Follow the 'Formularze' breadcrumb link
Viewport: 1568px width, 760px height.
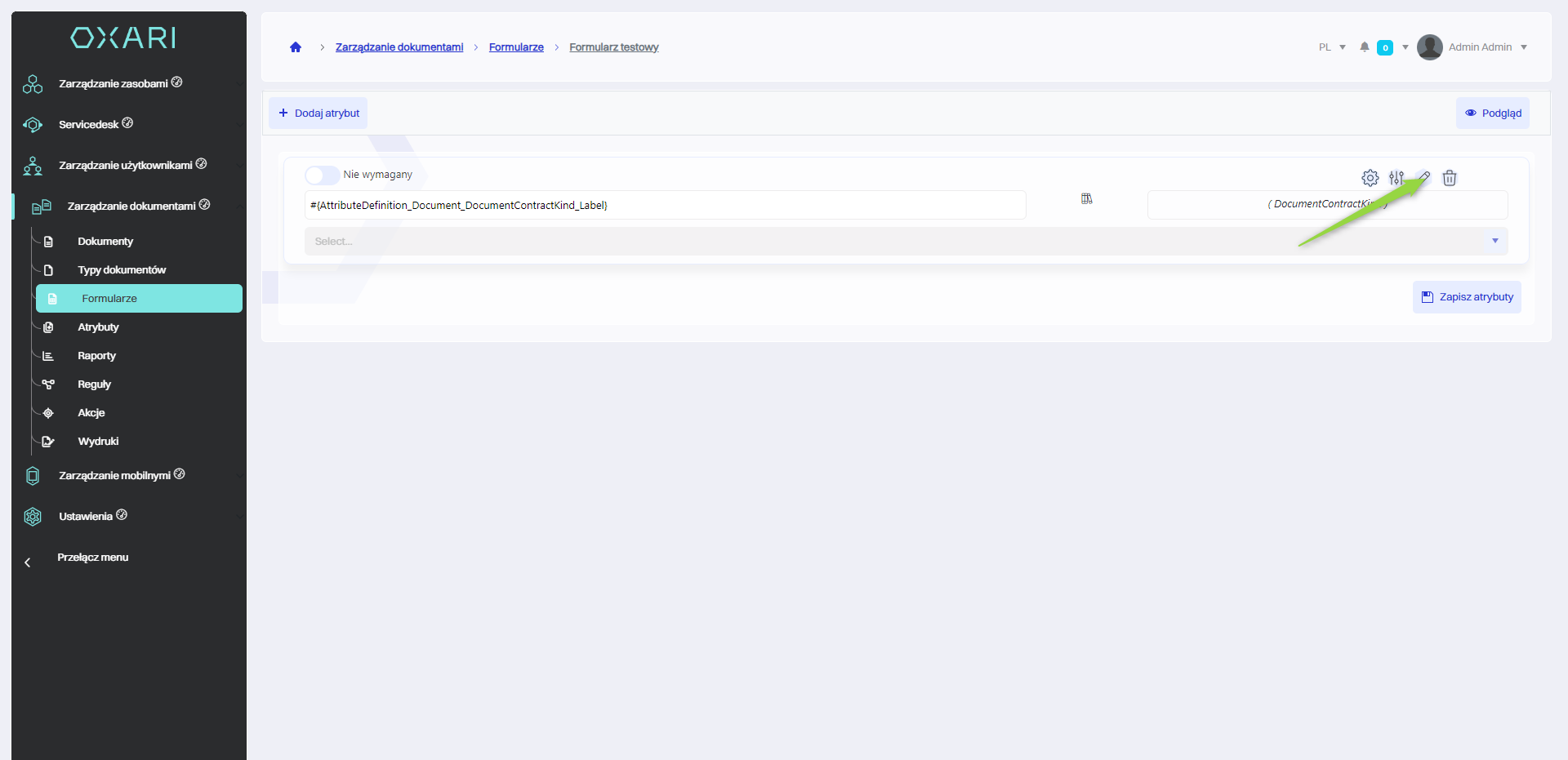[516, 47]
